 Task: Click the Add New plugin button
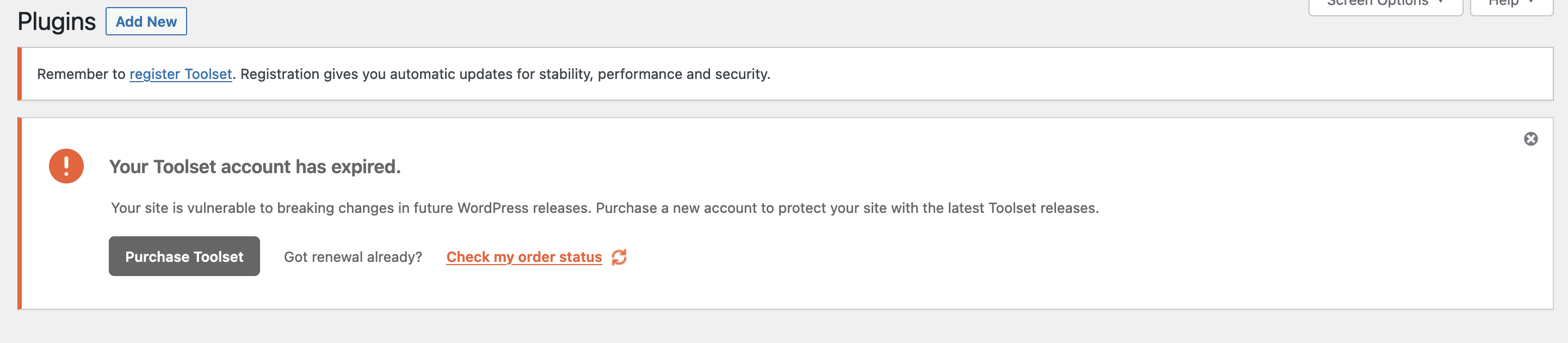tap(146, 21)
